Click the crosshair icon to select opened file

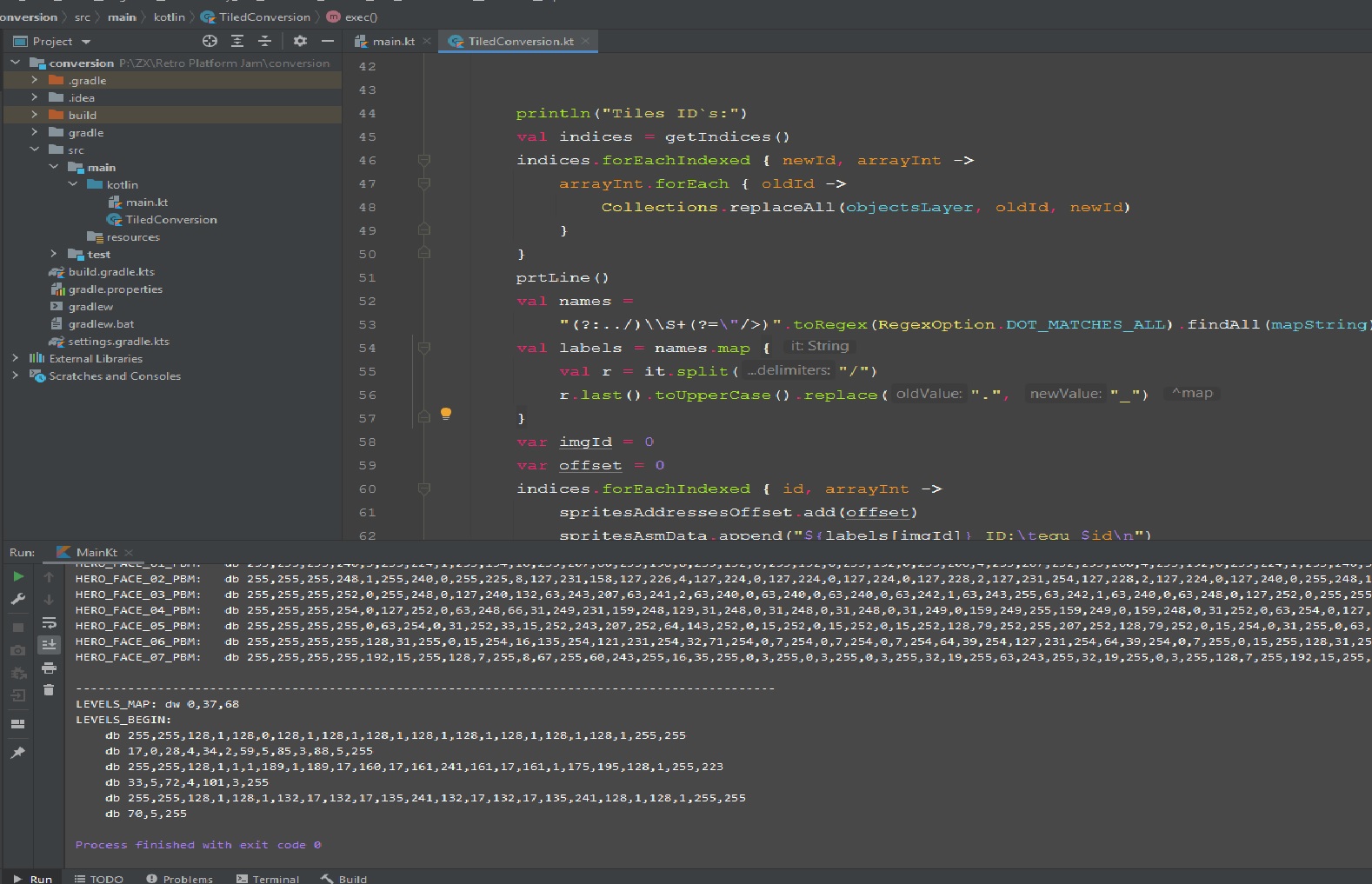pos(210,41)
